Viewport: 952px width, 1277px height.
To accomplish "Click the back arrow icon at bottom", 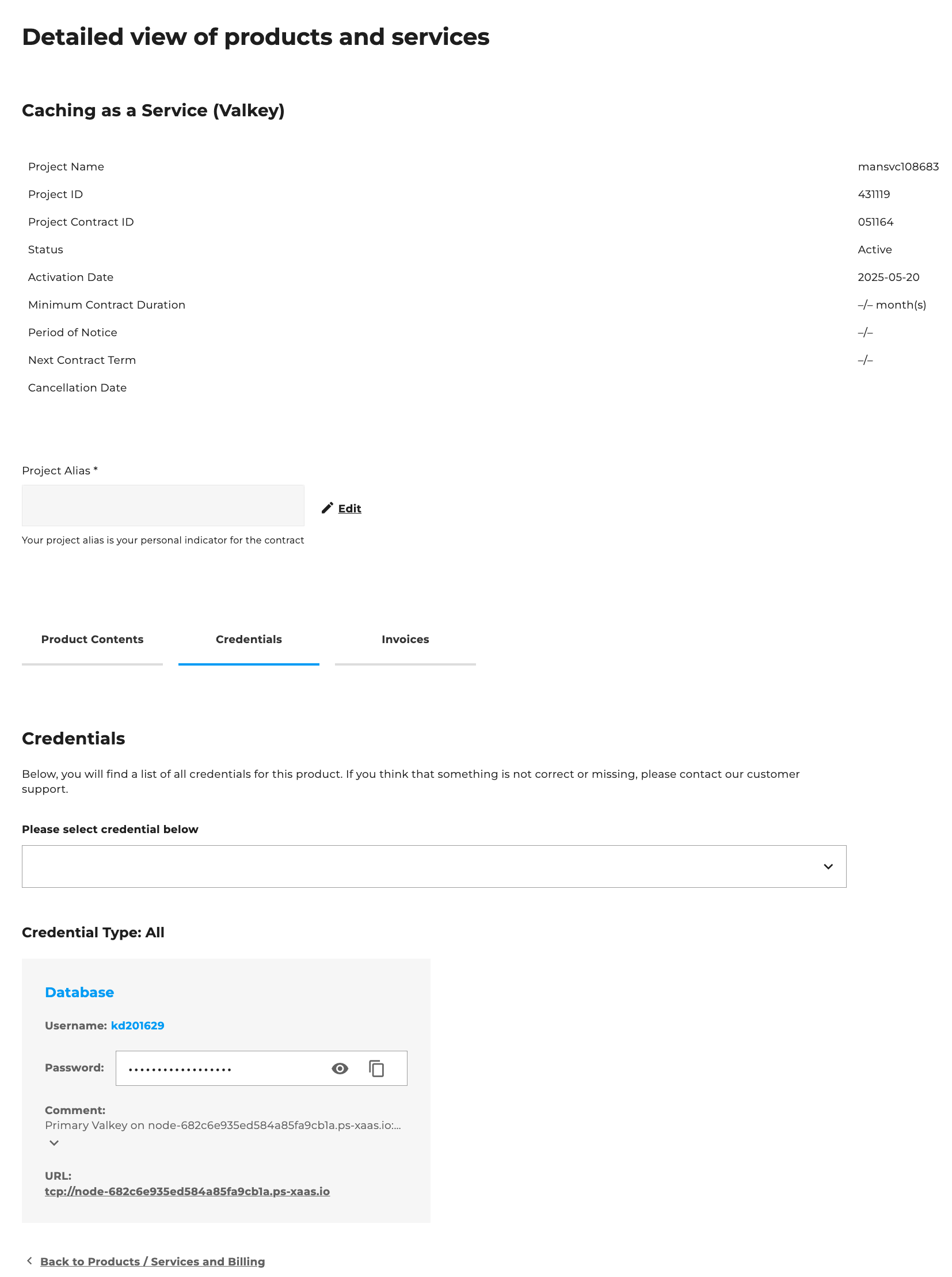I will coord(29,1261).
